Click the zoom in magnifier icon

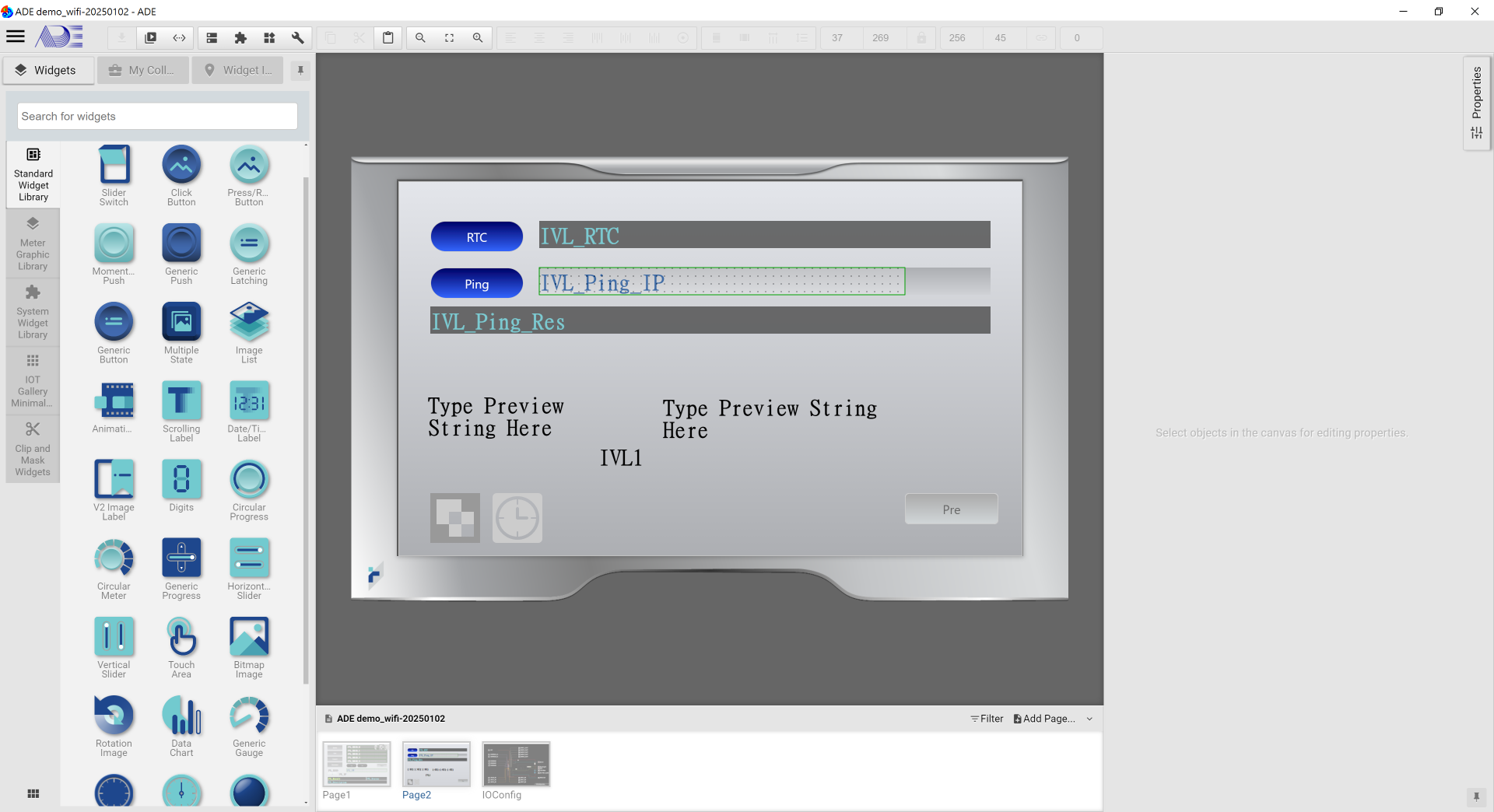(x=478, y=37)
